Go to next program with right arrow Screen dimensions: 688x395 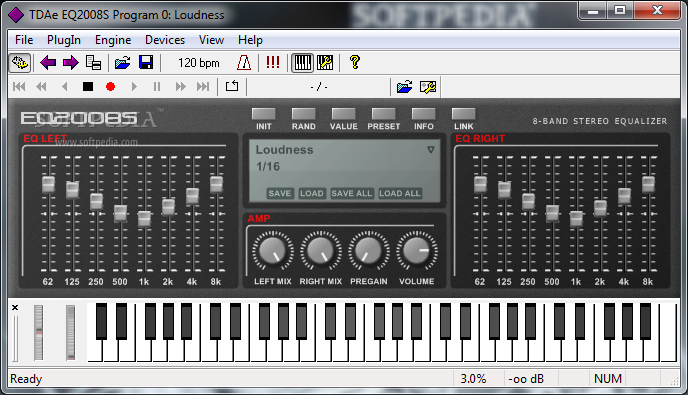tap(70, 63)
